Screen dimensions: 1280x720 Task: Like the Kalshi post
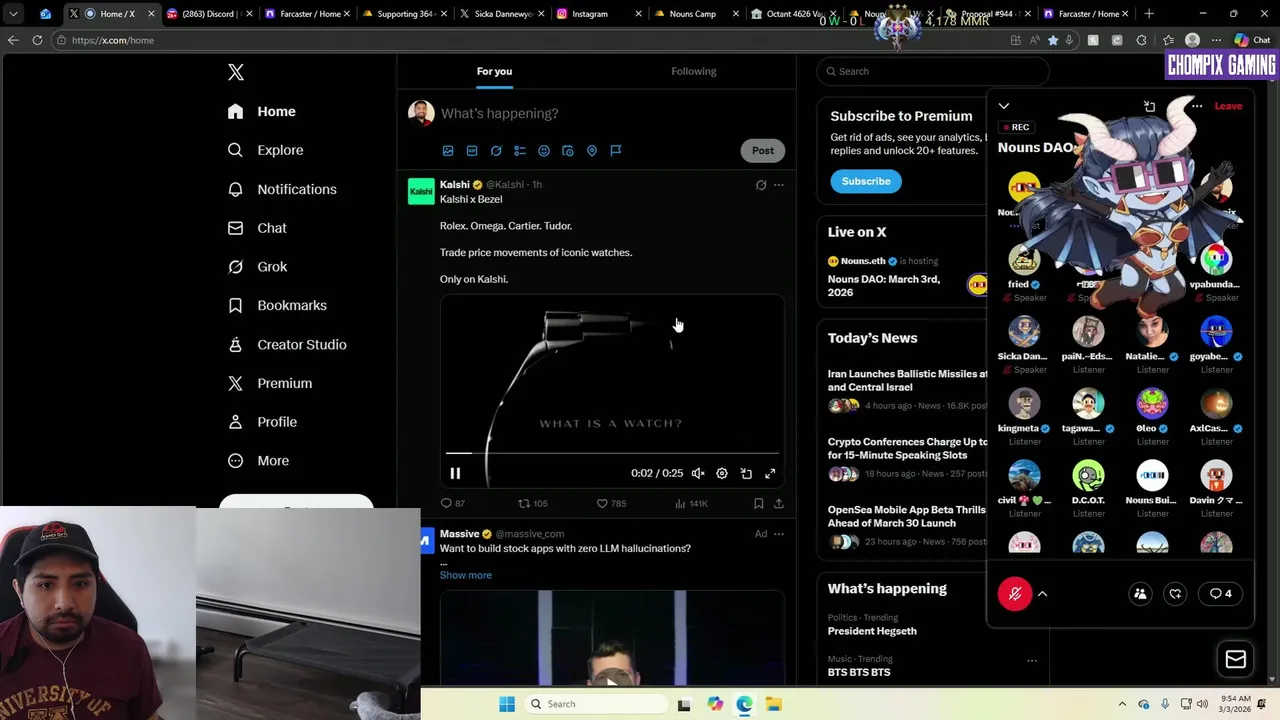(611, 504)
